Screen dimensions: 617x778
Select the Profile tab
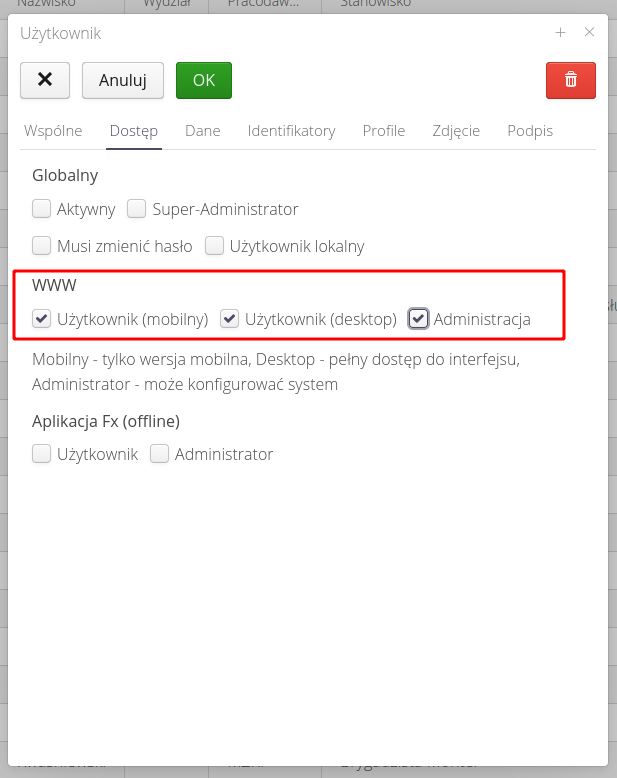point(384,131)
